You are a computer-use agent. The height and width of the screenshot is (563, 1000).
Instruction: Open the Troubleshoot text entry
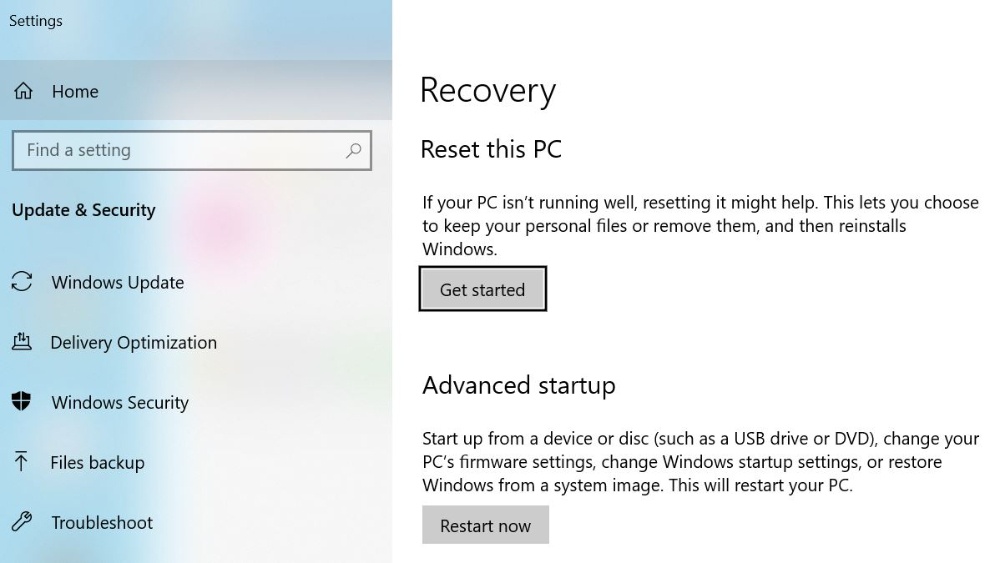102,523
